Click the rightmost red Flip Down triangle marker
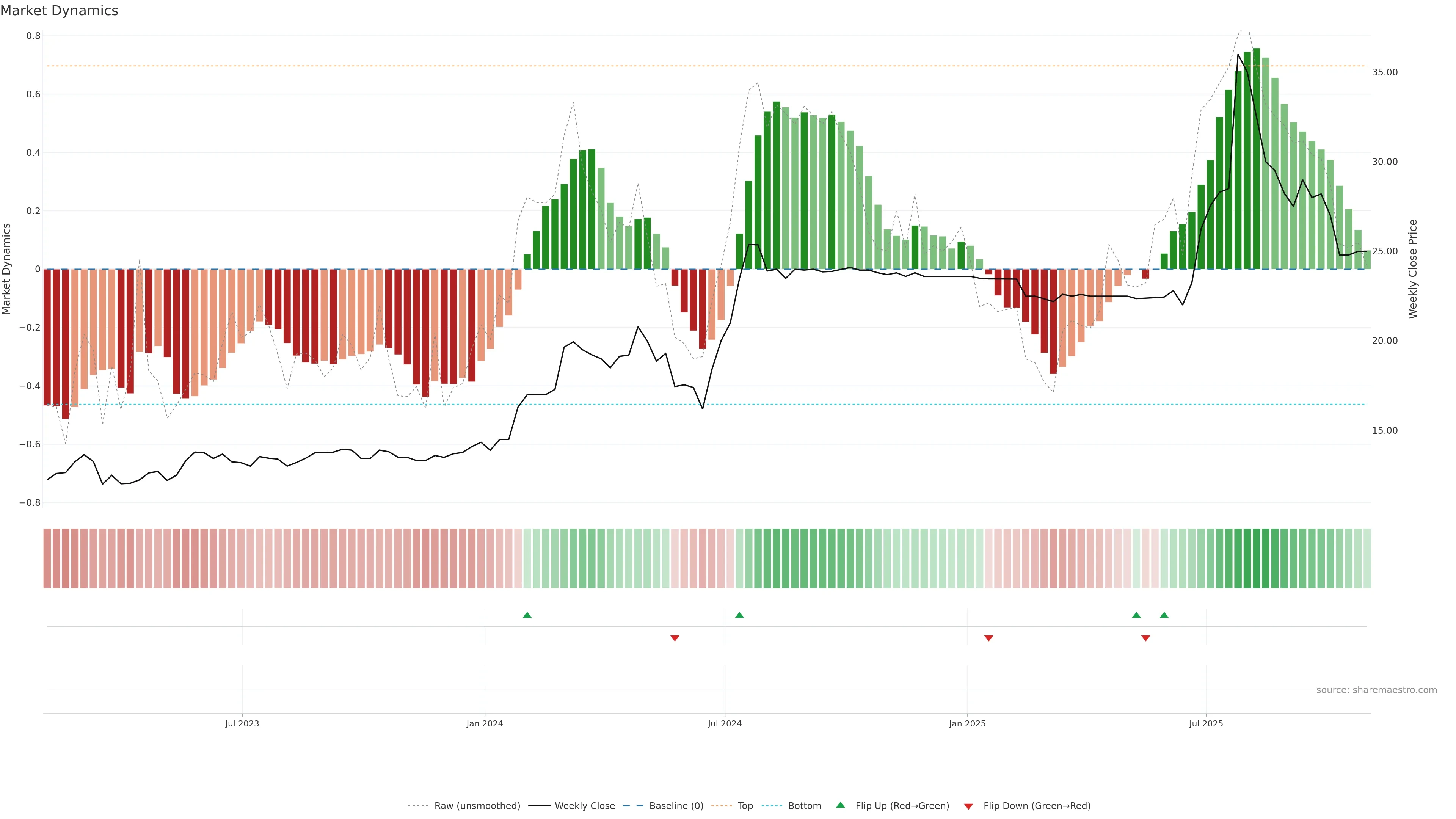This screenshot has width=1456, height=819. click(1146, 638)
